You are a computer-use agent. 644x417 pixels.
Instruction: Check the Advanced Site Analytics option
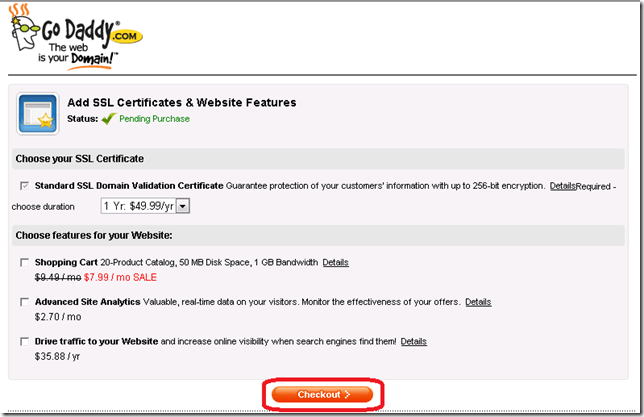[x=24, y=302]
